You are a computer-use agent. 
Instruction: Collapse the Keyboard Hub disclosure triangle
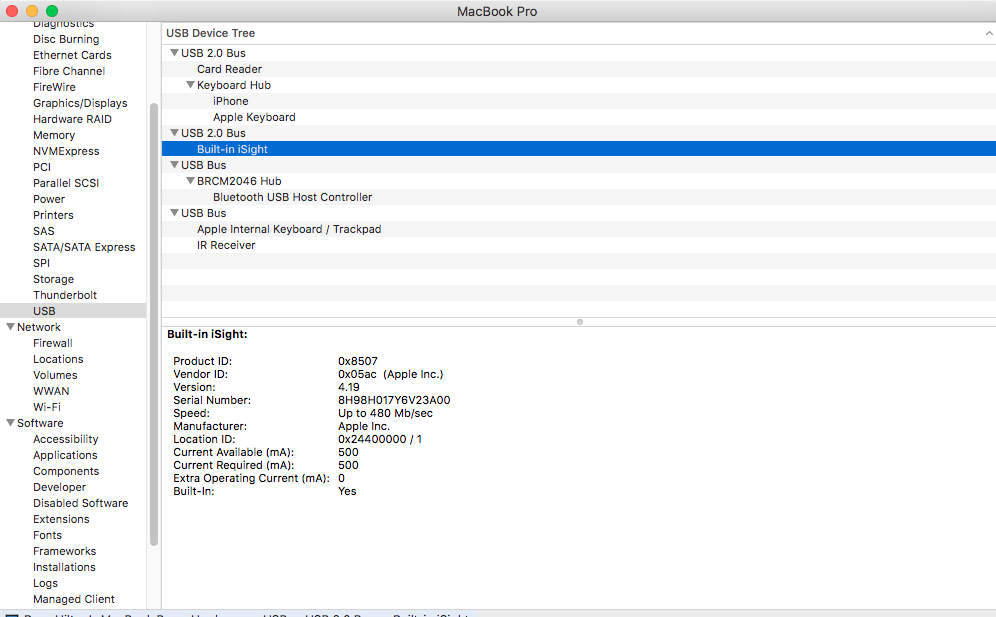[190, 85]
